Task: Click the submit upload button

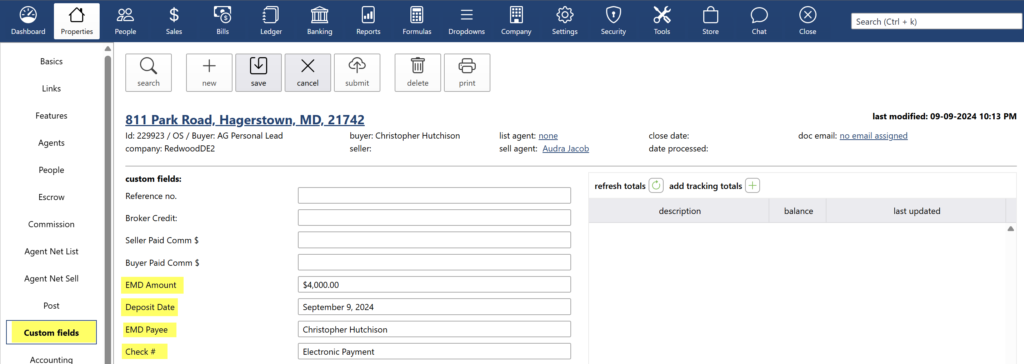Action: (357, 73)
